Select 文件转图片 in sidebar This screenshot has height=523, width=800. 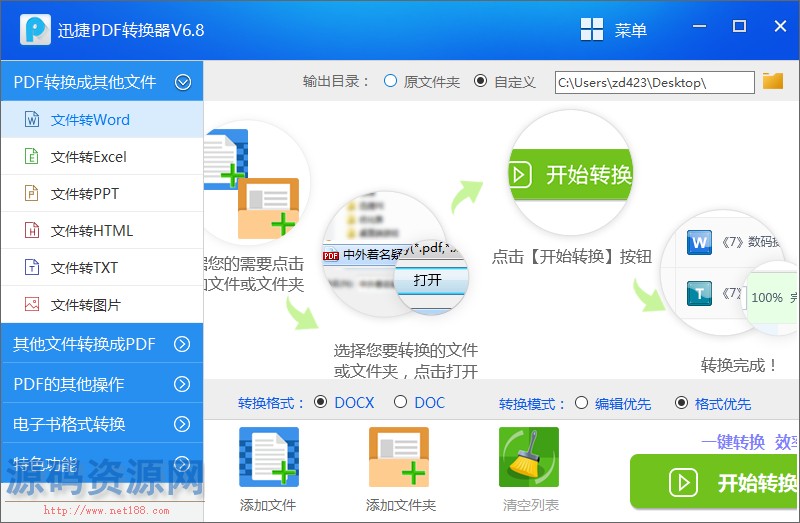102,305
